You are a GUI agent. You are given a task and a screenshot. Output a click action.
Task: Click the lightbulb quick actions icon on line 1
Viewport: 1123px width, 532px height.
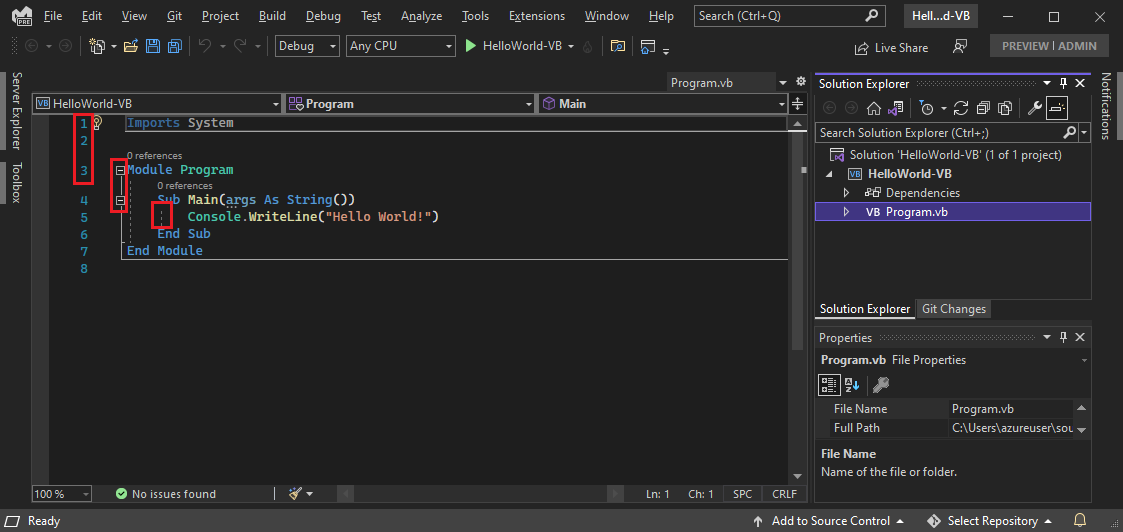click(x=97, y=123)
